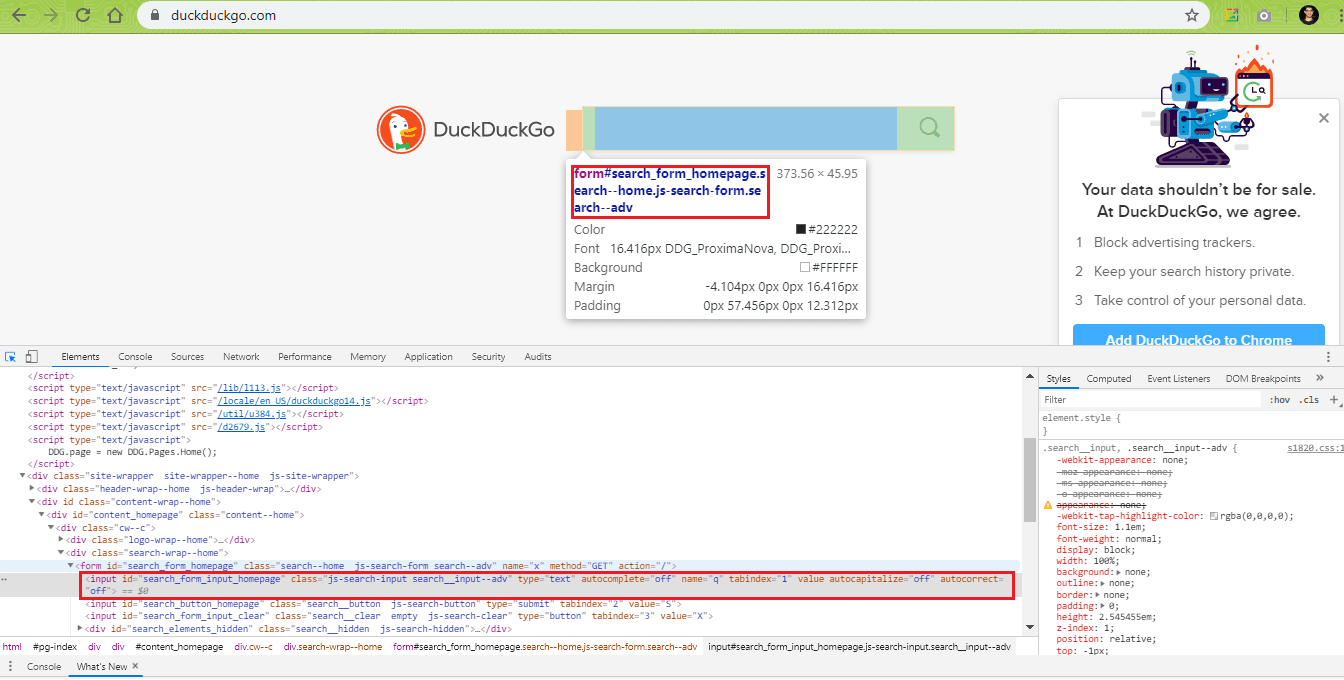This screenshot has width=1344, height=680.
Task: Toggle the :hov element state panel
Action: tap(1279, 400)
